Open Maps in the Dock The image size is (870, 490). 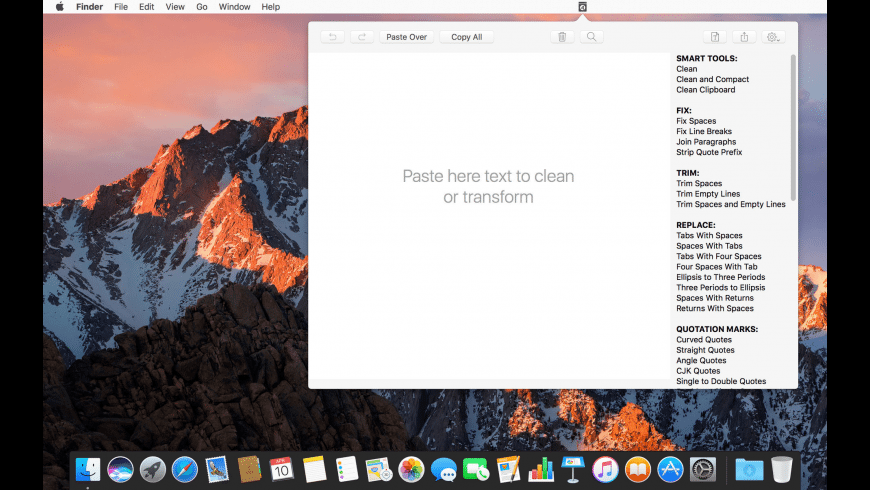click(x=379, y=469)
